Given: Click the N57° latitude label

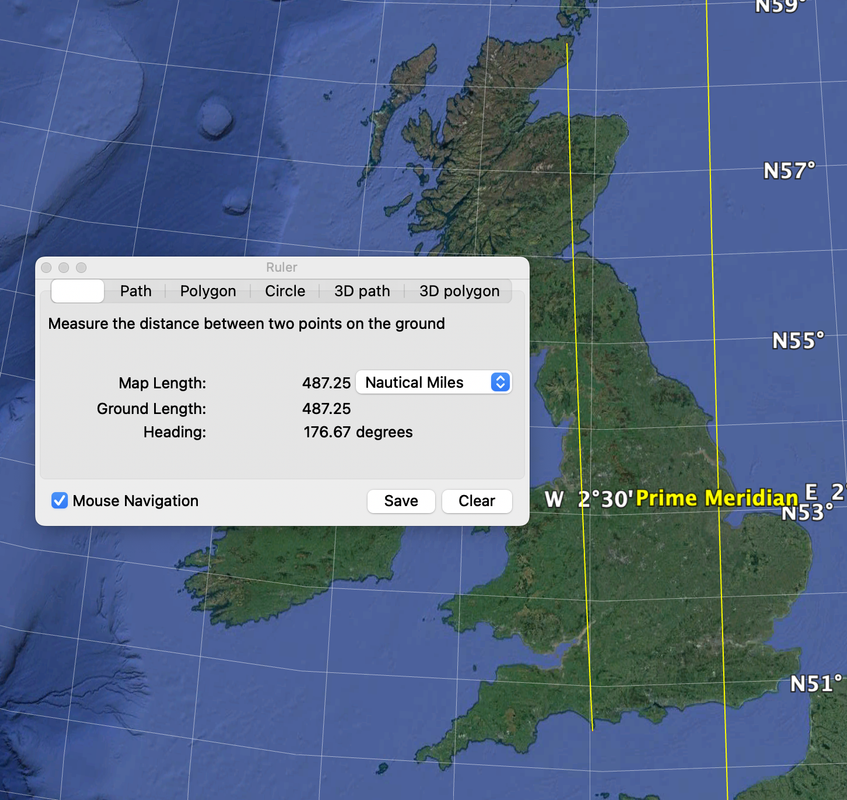Looking at the screenshot, I should click(789, 171).
